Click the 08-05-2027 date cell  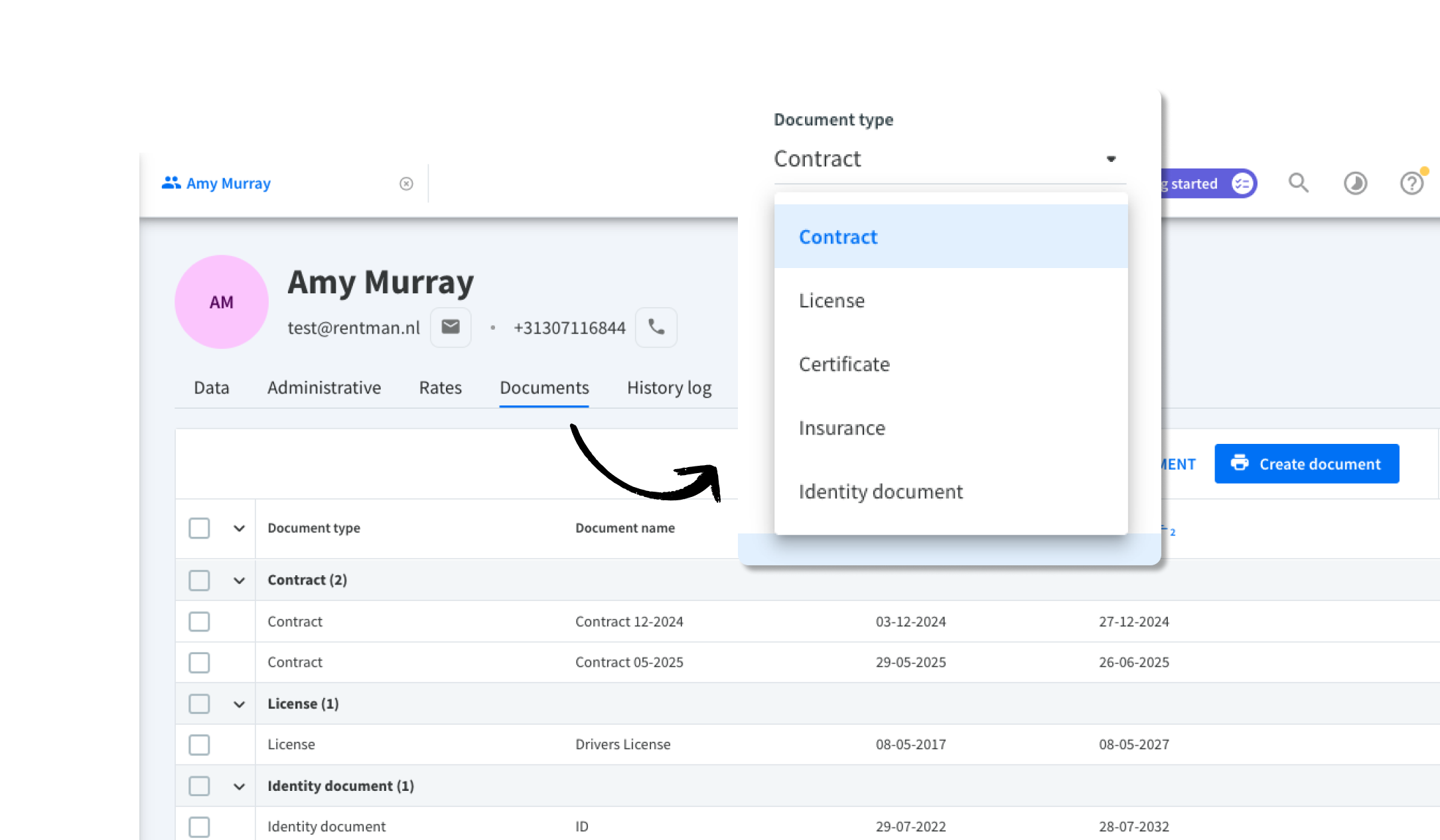(x=1134, y=744)
